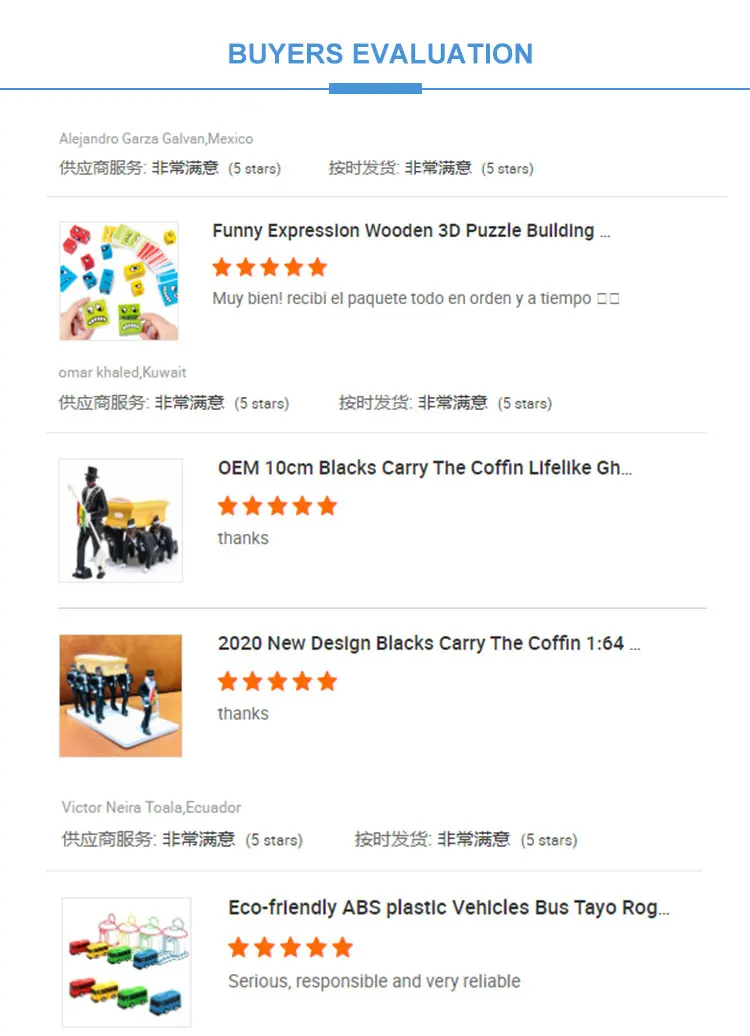
Task: Open the 2020 New Design coffin thumbnail
Action: (121, 696)
